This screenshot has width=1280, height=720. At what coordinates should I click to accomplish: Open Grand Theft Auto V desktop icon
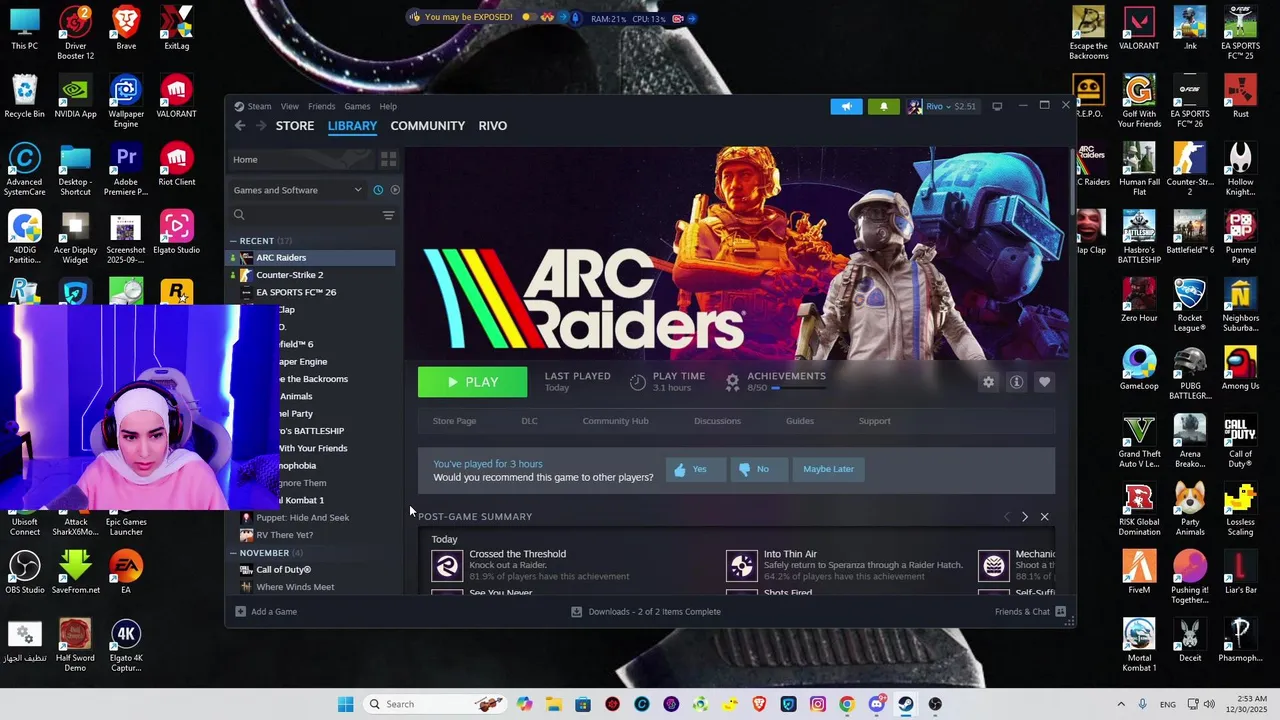click(x=1139, y=441)
